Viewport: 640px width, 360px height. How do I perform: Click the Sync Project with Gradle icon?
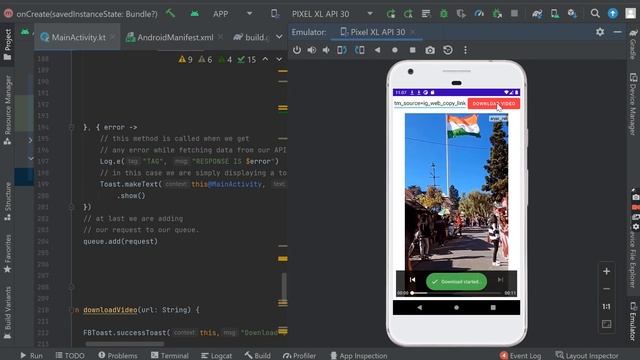click(x=537, y=13)
